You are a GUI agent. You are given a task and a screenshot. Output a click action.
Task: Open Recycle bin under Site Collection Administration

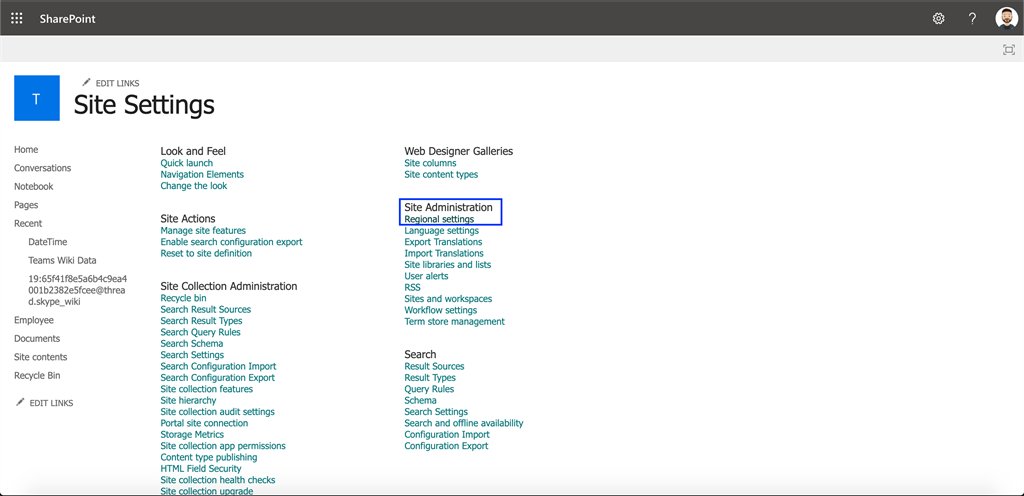click(x=184, y=298)
